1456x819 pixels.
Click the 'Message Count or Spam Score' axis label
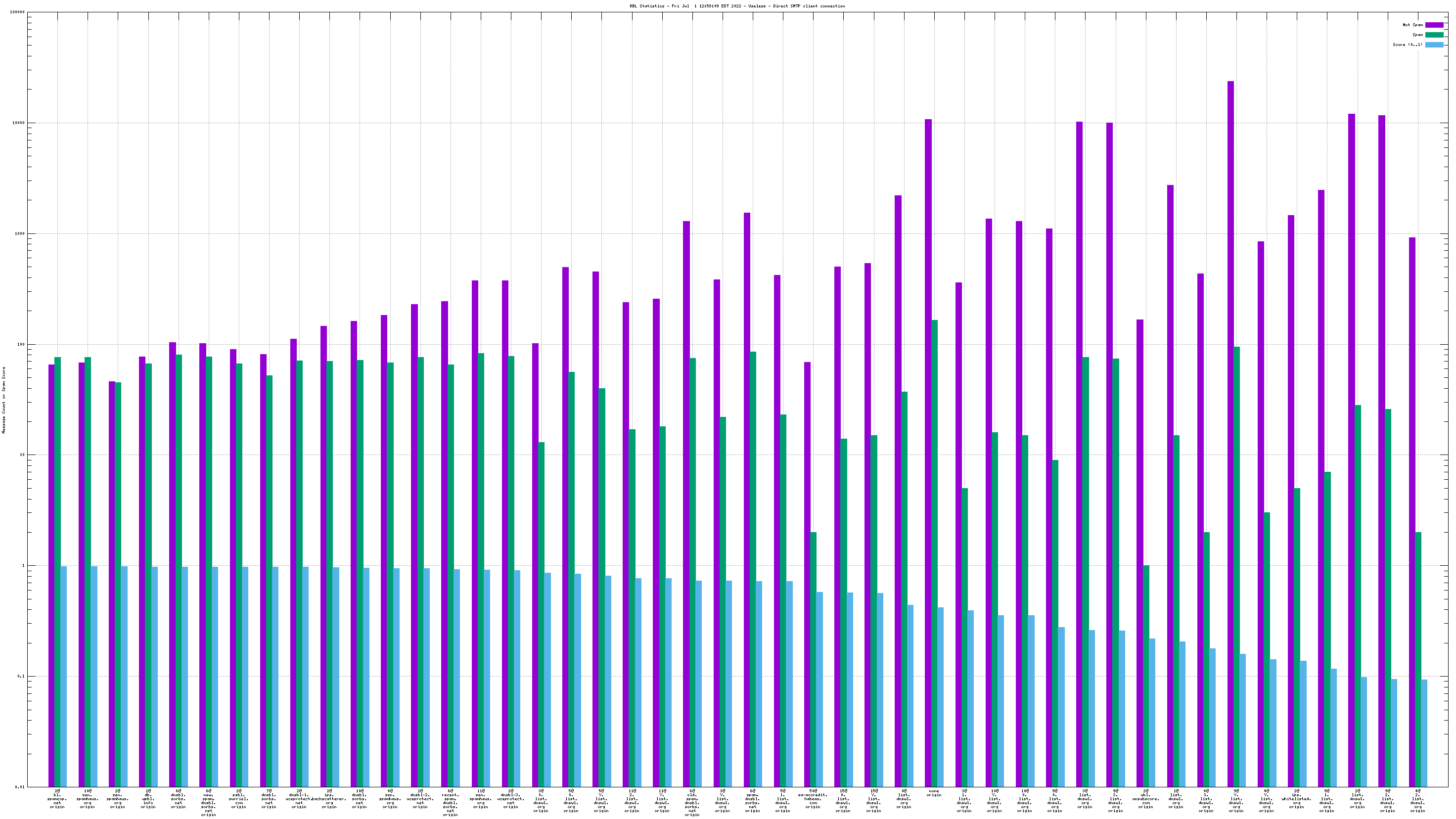(3, 399)
